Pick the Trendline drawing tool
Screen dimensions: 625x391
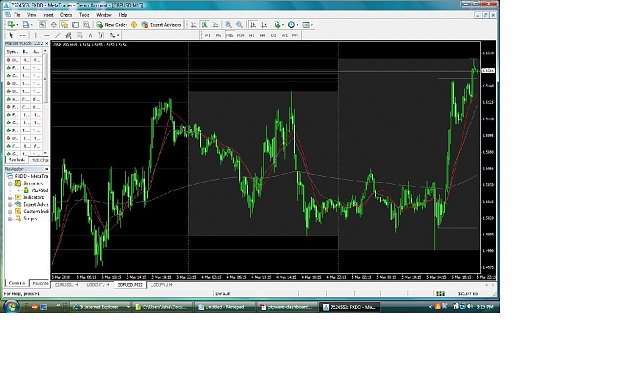tap(57, 35)
